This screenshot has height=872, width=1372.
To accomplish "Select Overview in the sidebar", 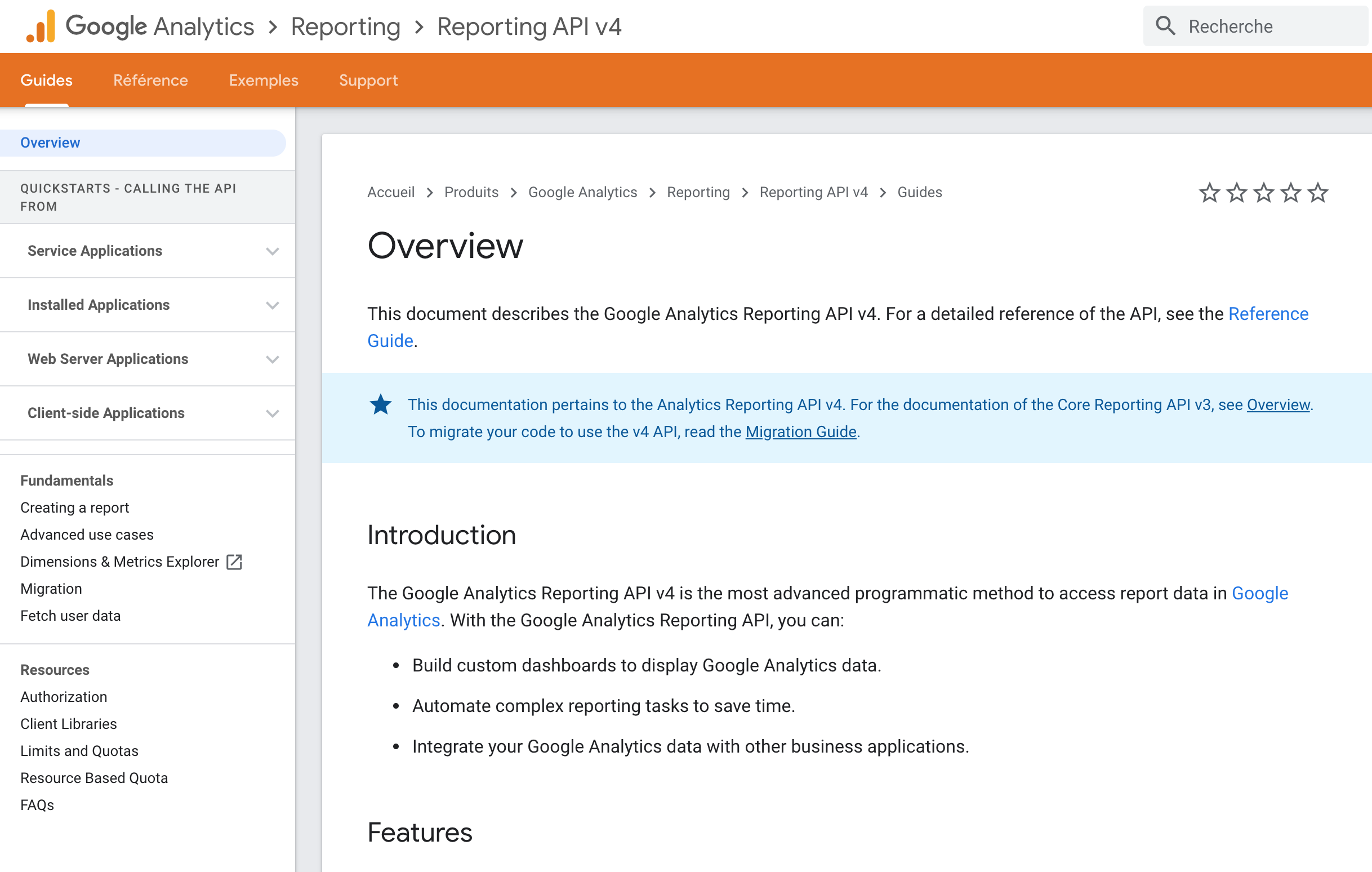I will pos(142,143).
